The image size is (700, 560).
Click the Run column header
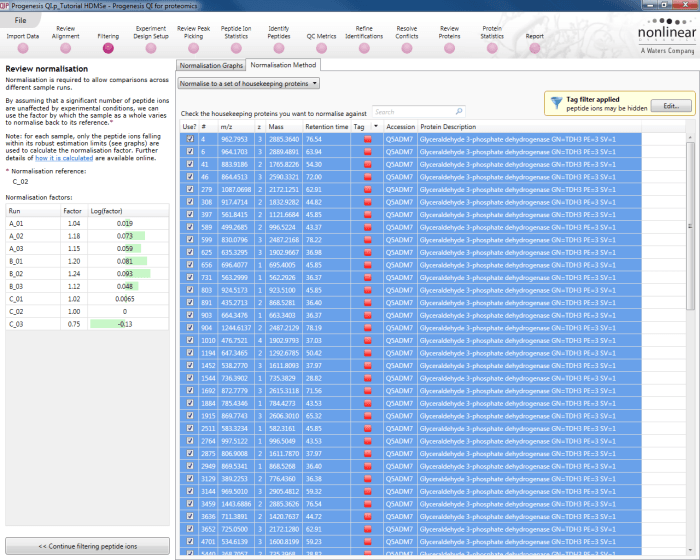[33, 211]
